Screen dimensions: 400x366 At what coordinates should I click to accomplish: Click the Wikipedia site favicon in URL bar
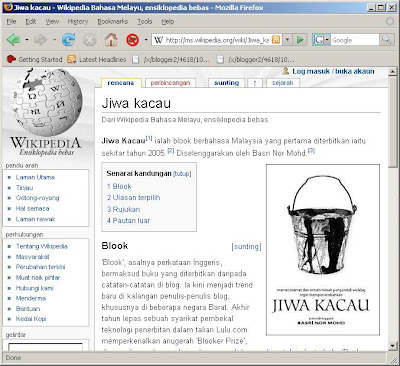[158, 40]
